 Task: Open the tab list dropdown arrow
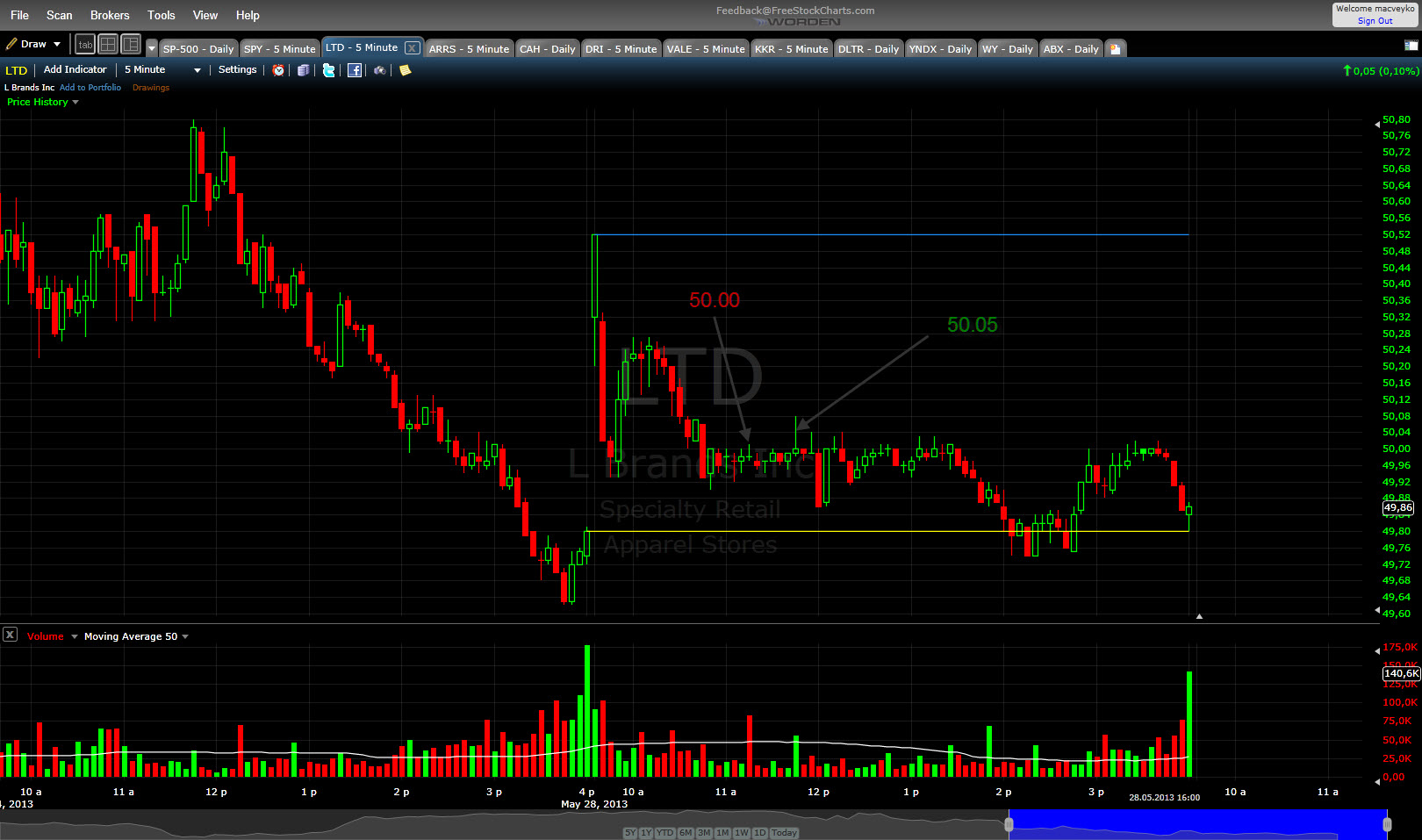152,49
